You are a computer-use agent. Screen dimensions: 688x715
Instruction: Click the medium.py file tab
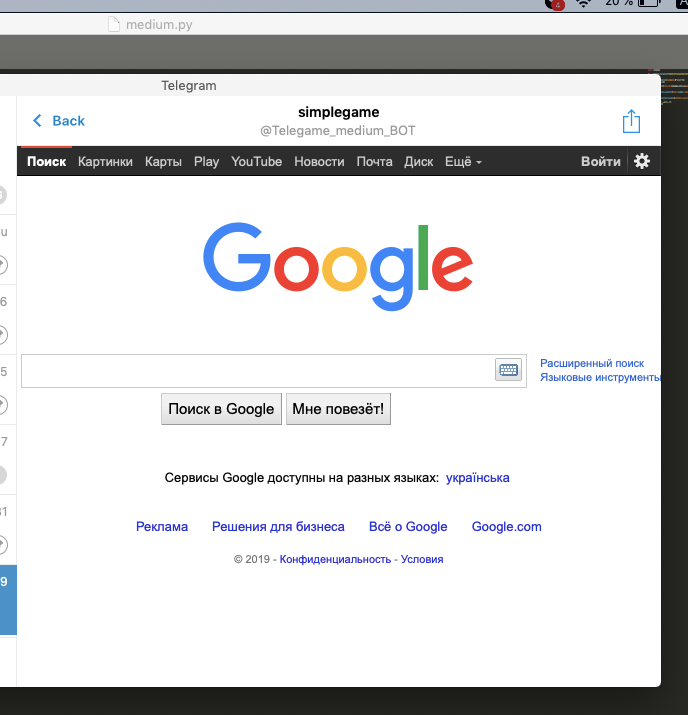[x=150, y=24]
